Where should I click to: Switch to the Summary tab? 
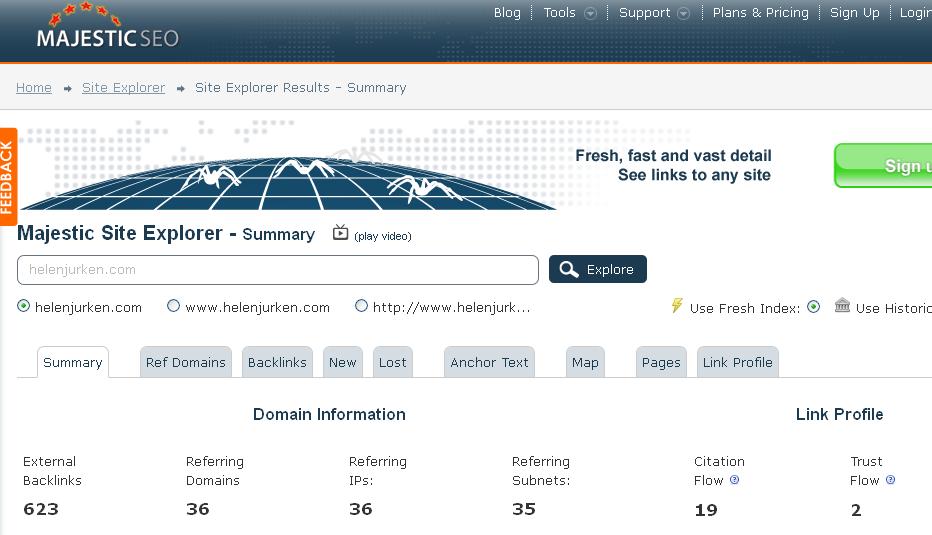[73, 362]
